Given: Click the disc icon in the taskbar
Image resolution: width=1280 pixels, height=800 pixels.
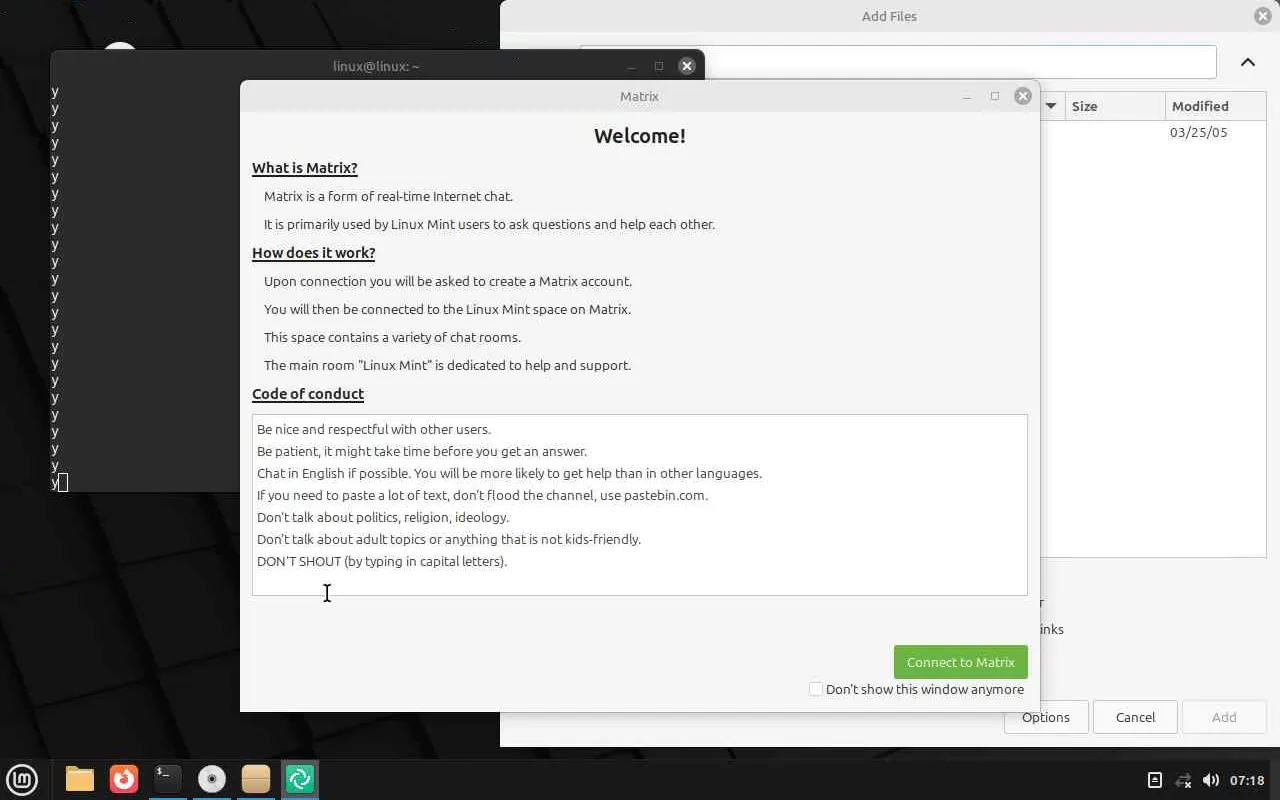Looking at the screenshot, I should click(212, 779).
